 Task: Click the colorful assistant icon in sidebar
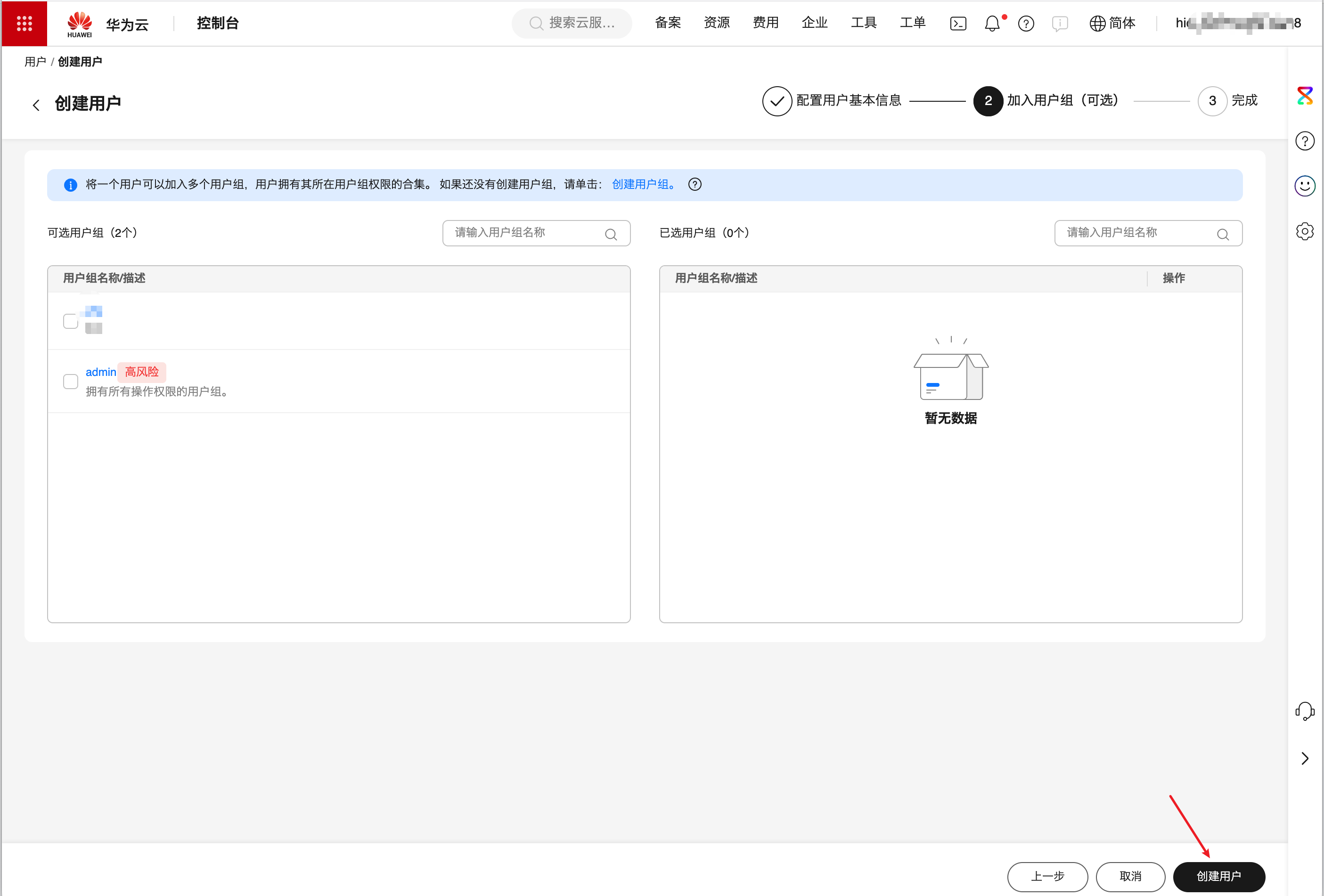tap(1305, 96)
